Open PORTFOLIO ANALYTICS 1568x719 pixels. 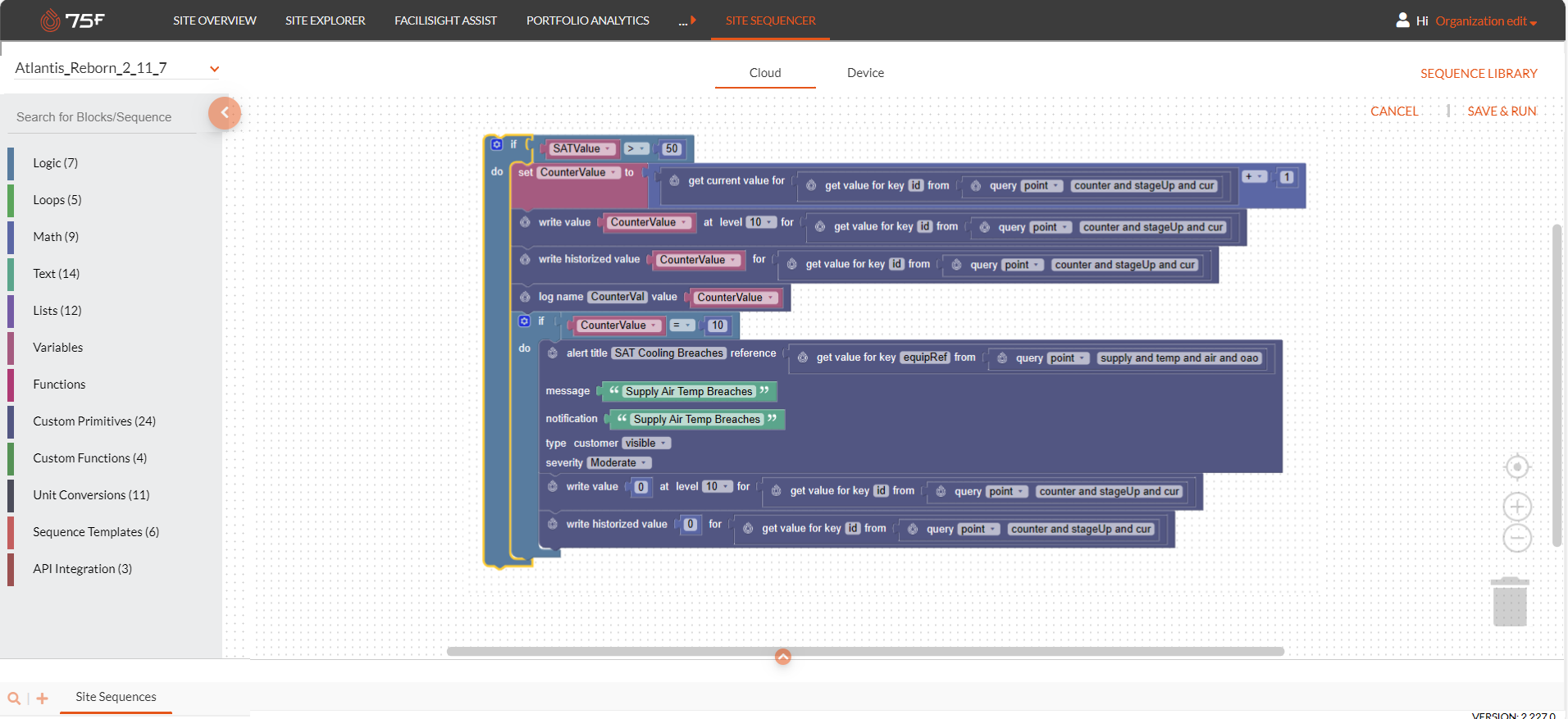(x=588, y=20)
